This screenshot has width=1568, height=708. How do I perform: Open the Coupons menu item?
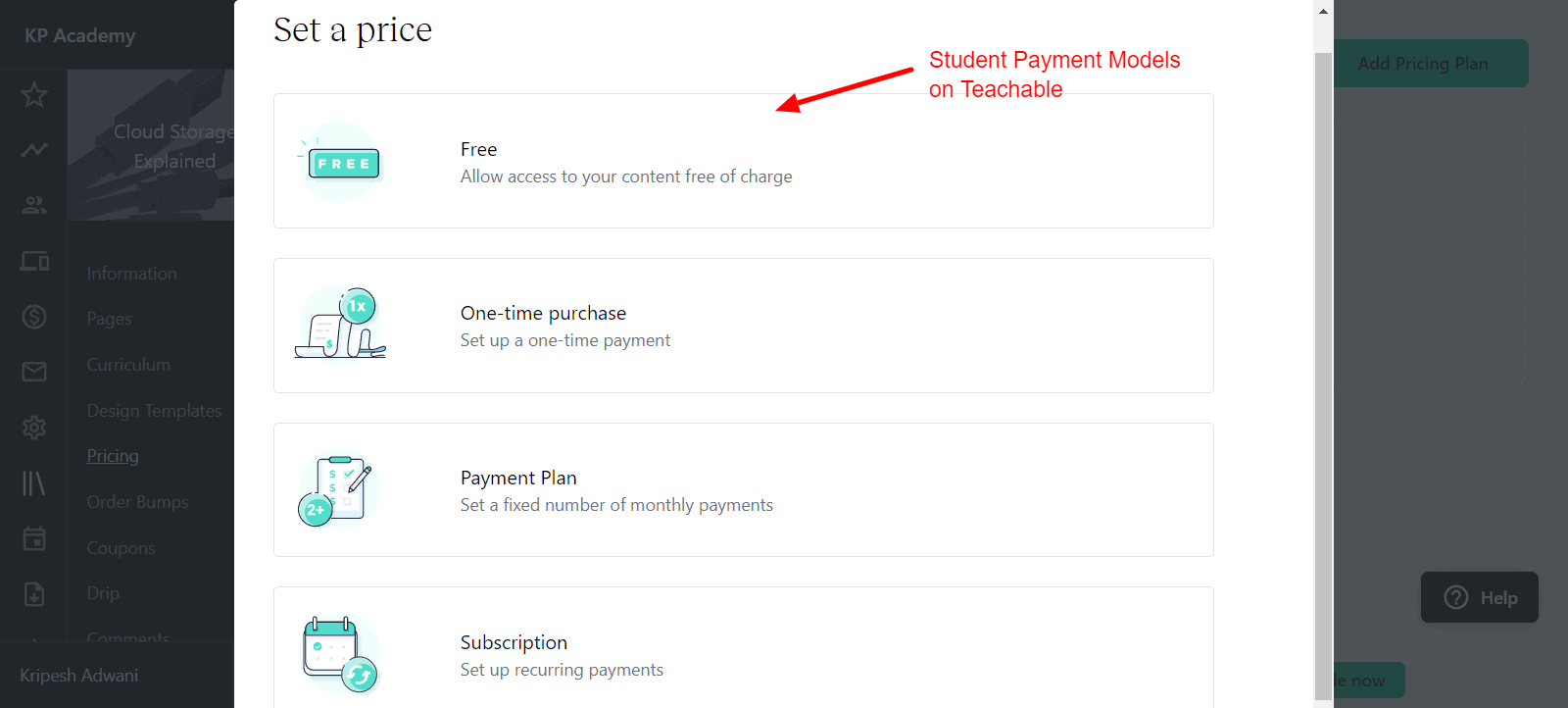click(x=121, y=548)
